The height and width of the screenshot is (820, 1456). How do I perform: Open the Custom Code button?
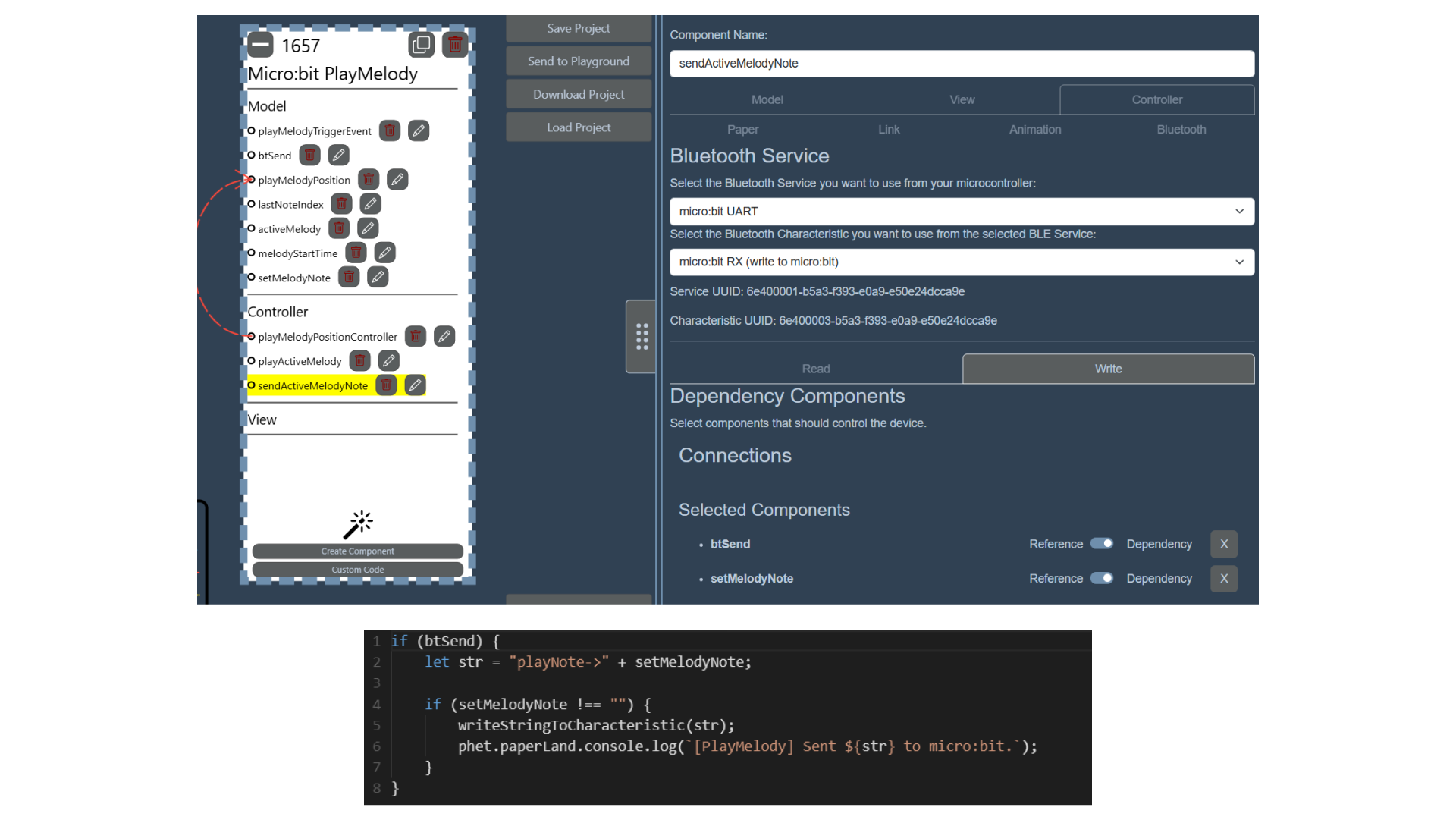click(357, 569)
